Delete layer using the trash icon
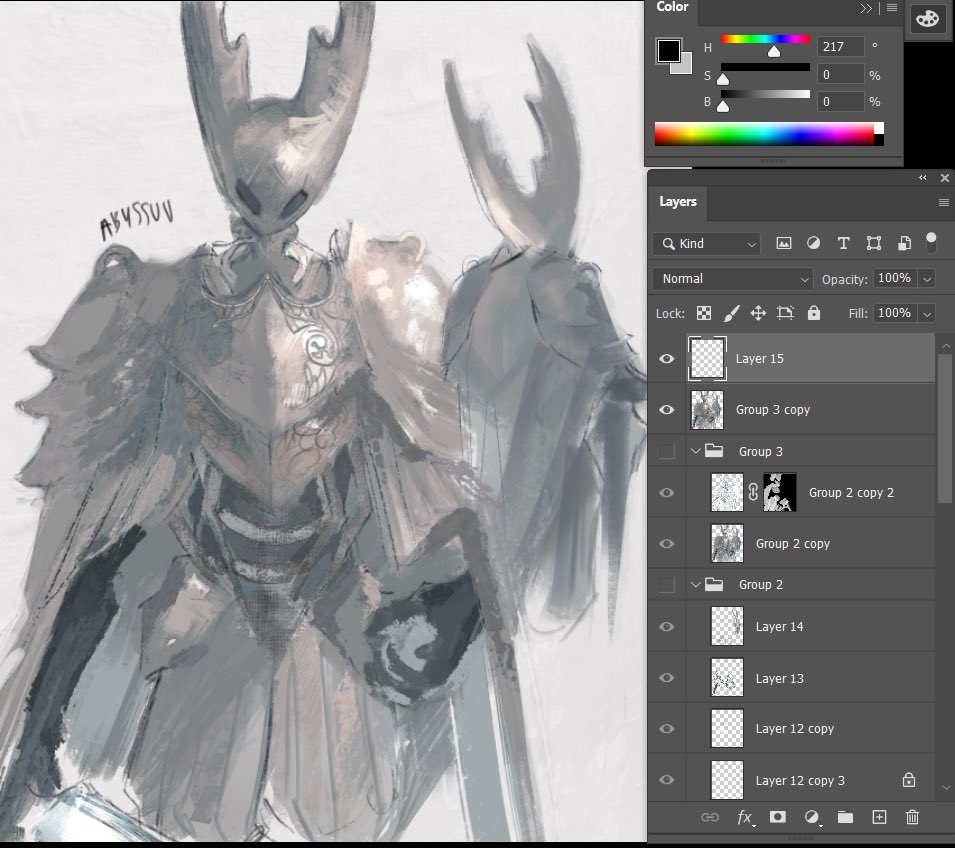The height and width of the screenshot is (848, 955). [x=912, y=817]
